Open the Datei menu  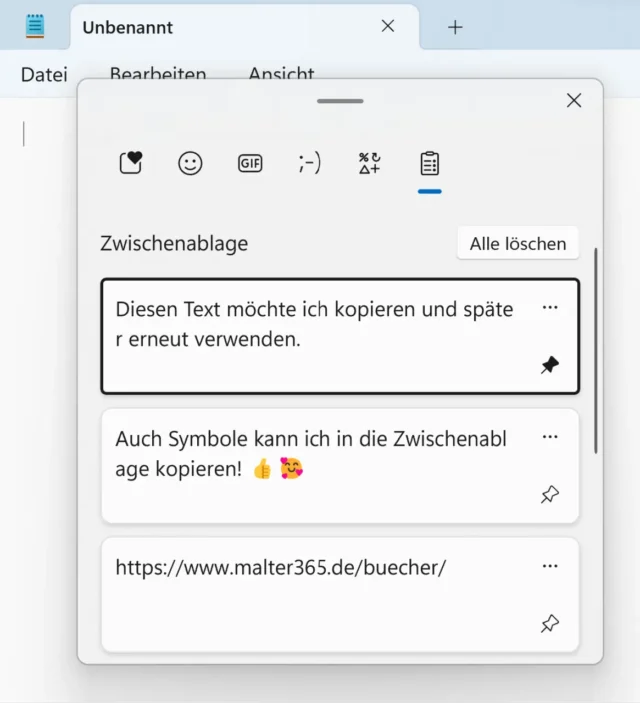(44, 74)
